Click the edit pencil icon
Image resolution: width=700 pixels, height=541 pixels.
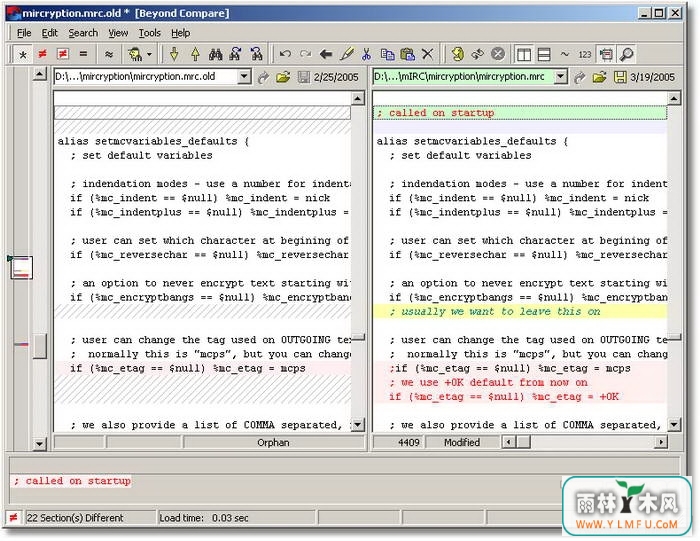346,54
